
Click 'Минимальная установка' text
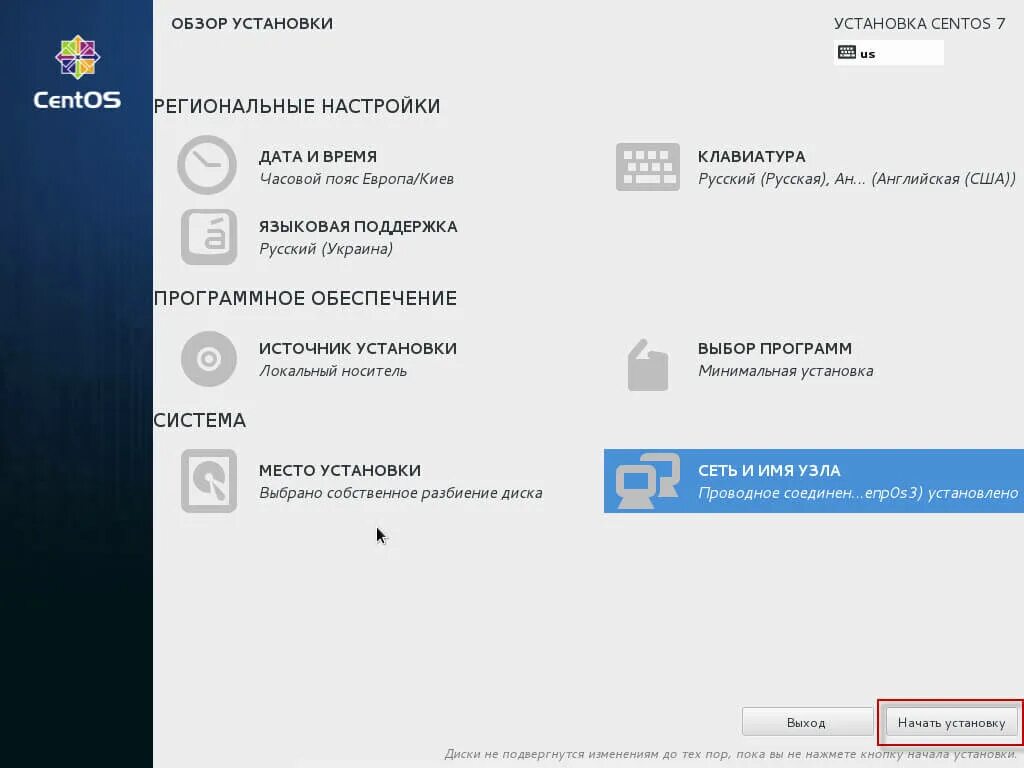[786, 371]
